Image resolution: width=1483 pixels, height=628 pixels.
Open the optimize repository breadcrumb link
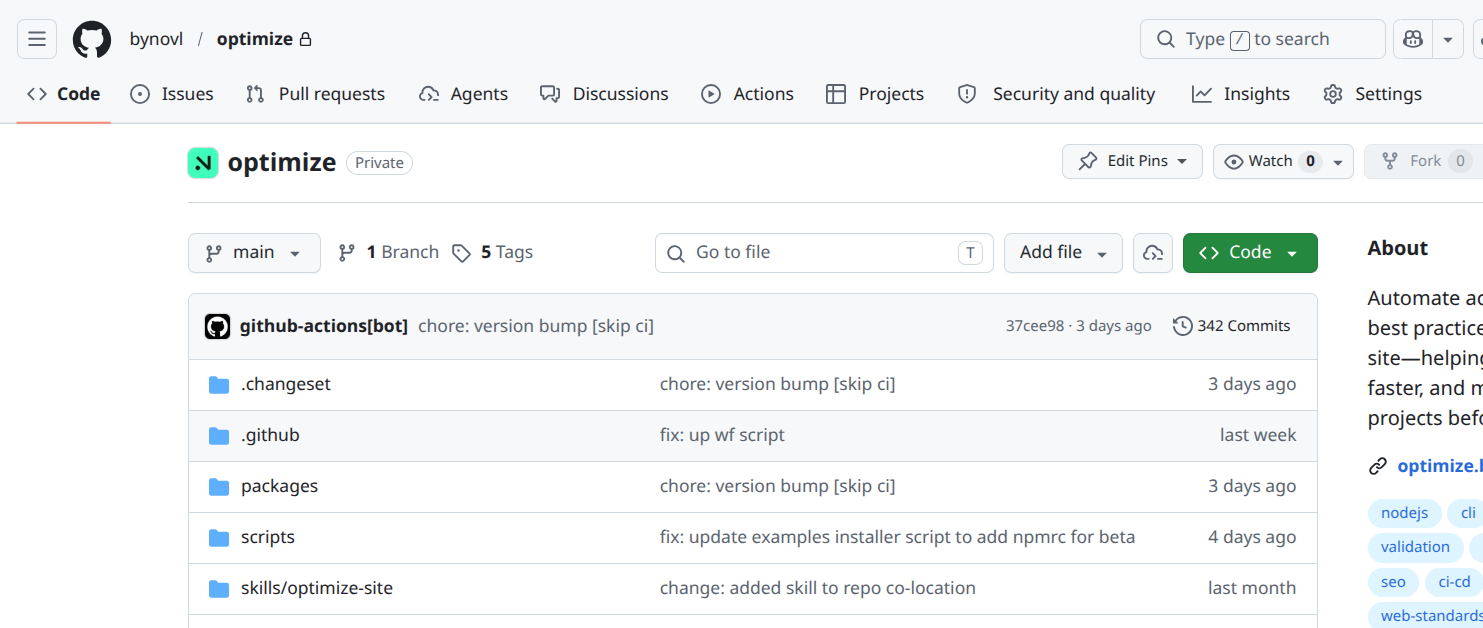[254, 39]
